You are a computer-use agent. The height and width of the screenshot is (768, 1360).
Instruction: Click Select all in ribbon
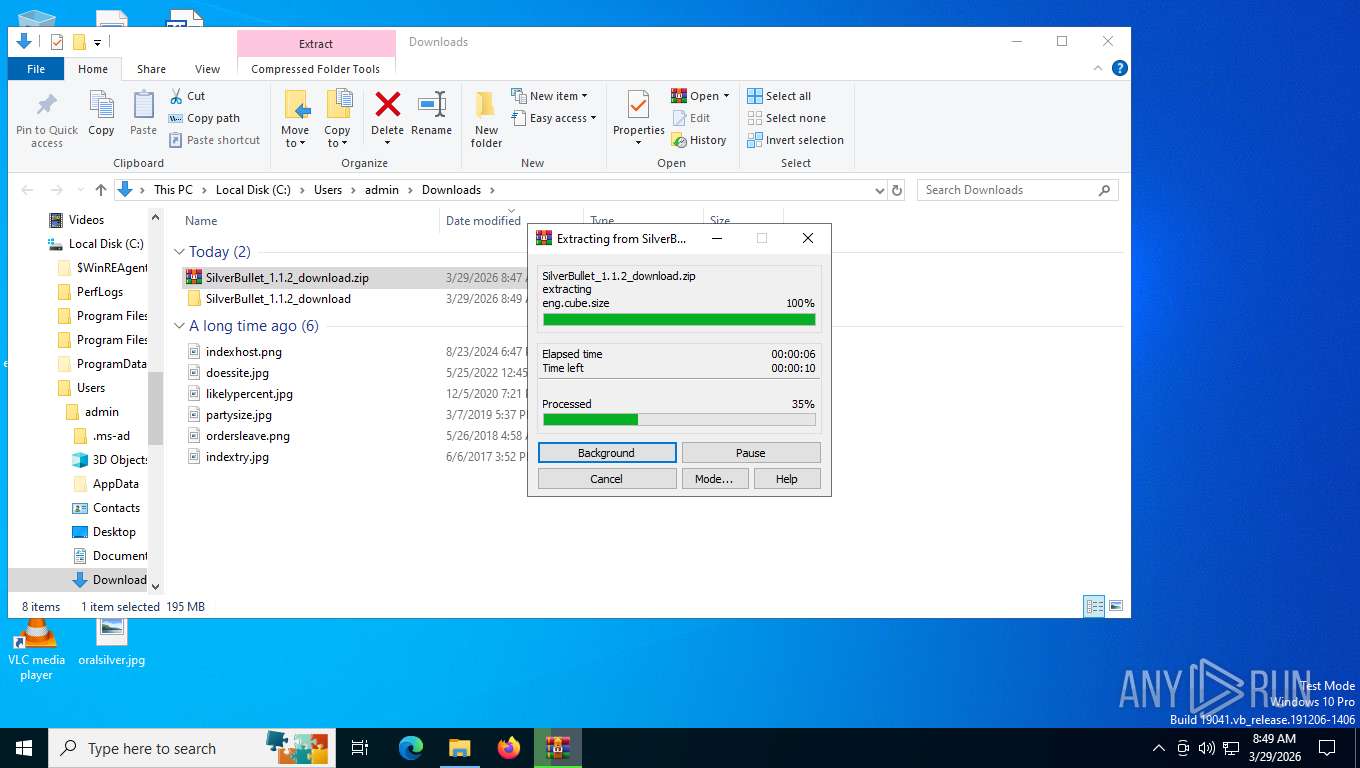779,96
